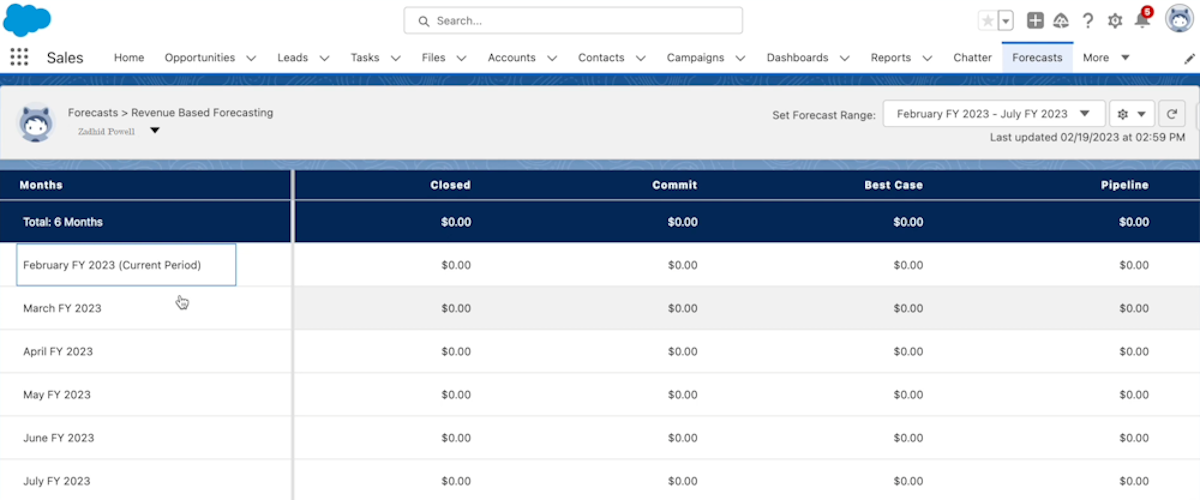1200x500 pixels.
Task: Open the Opportunities tab
Action: click(200, 57)
